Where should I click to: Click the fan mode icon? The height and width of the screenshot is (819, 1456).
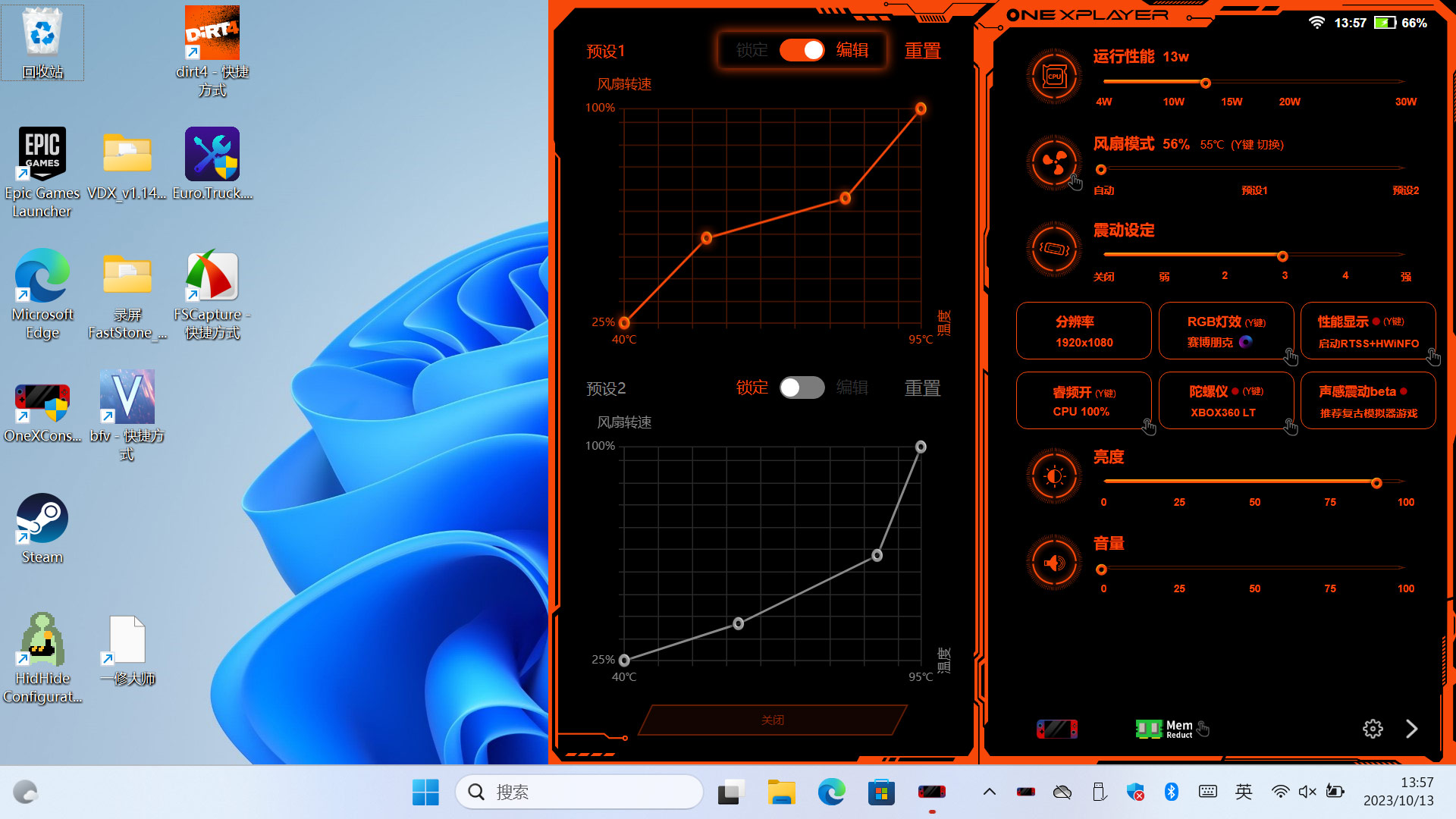[1054, 162]
